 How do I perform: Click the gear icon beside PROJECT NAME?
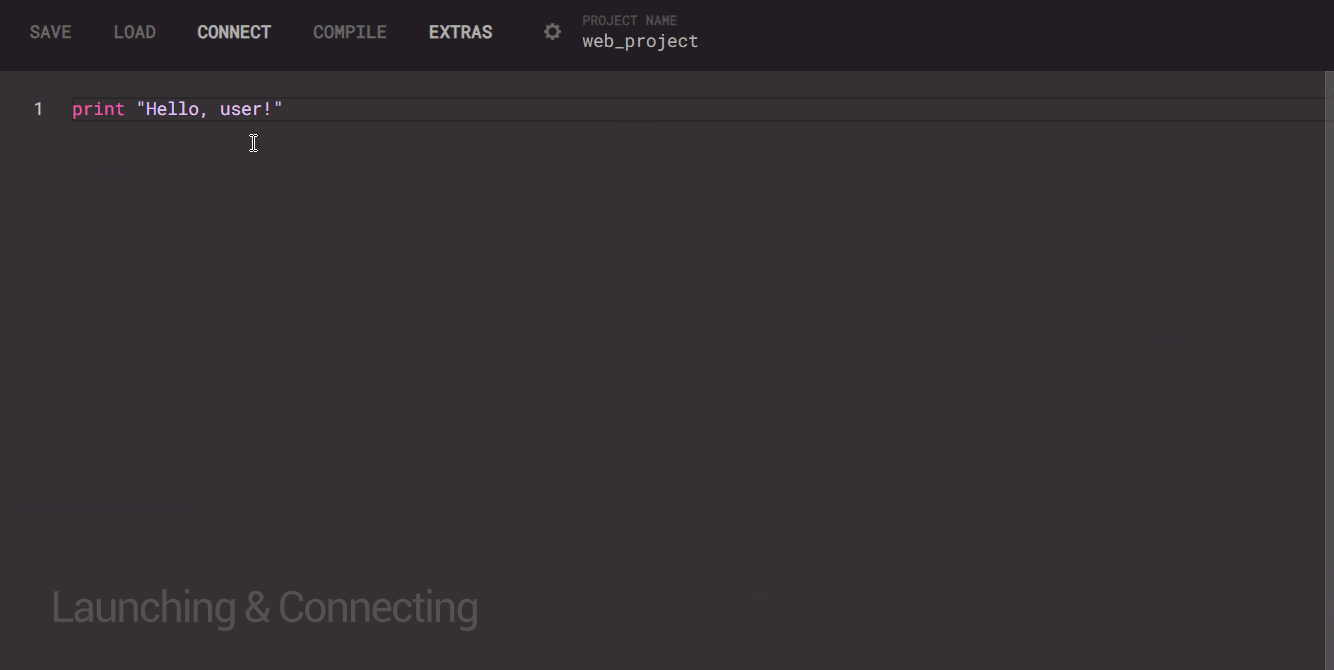(x=552, y=31)
